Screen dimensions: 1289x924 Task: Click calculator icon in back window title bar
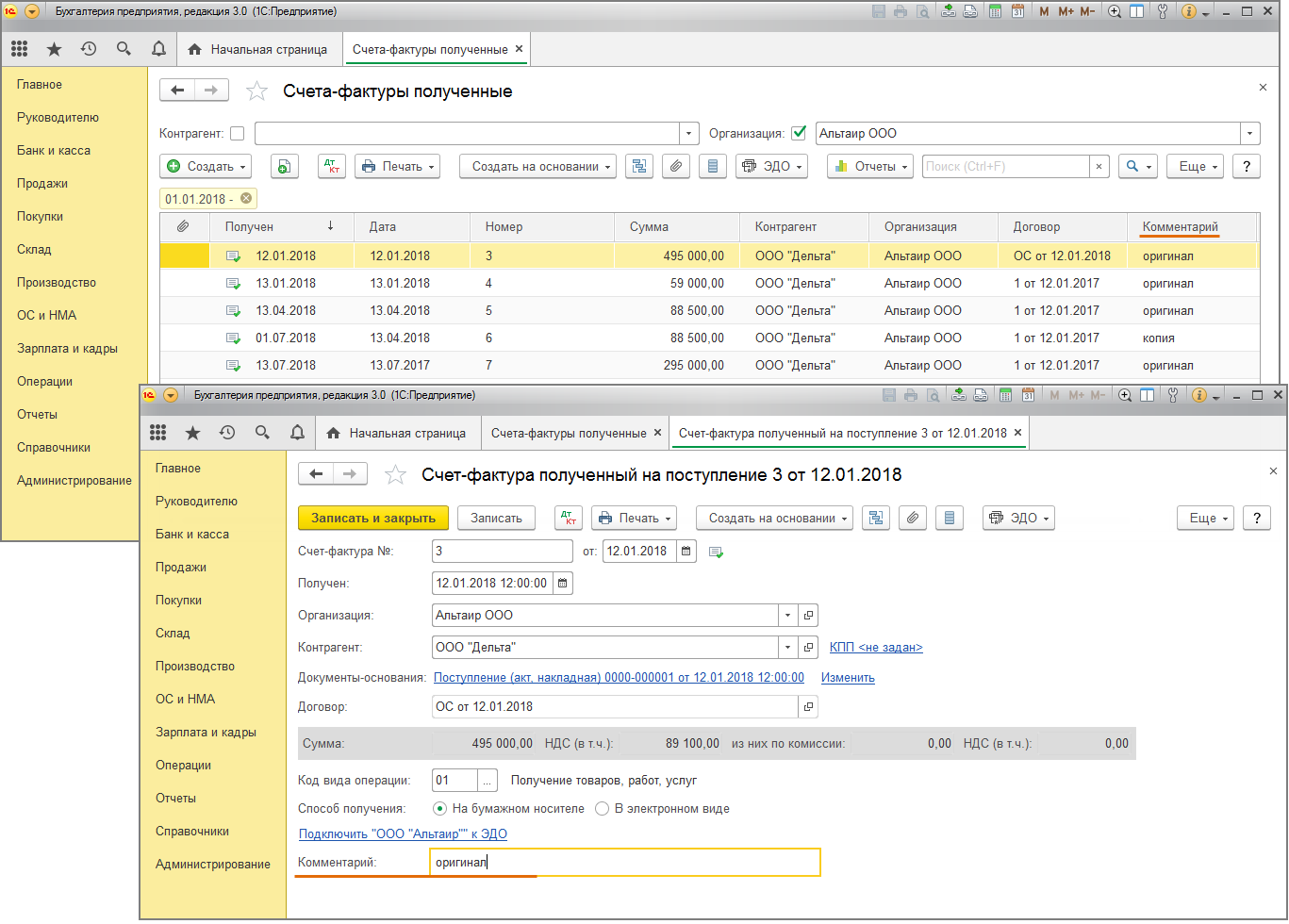pos(995,11)
